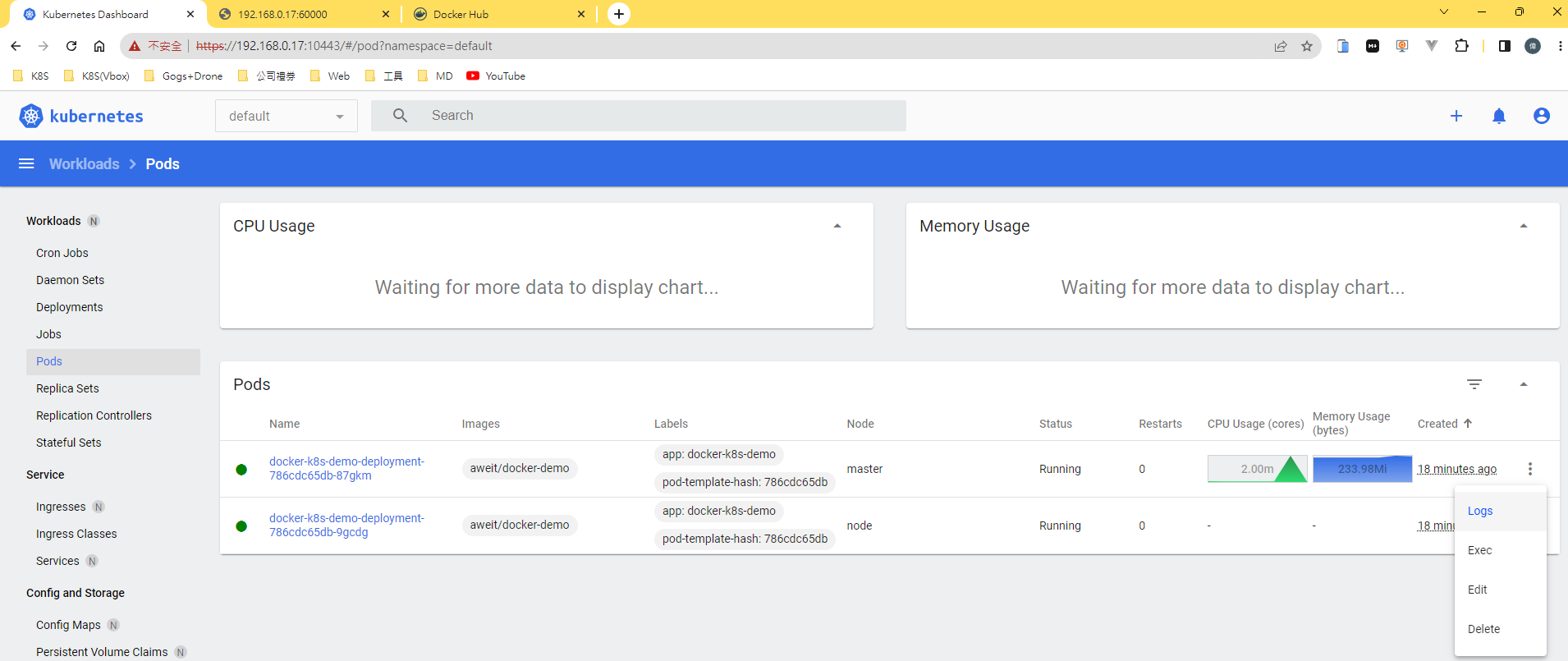1568x661 pixels.
Task: Collapse the CPU Usage card
Action: (837, 226)
